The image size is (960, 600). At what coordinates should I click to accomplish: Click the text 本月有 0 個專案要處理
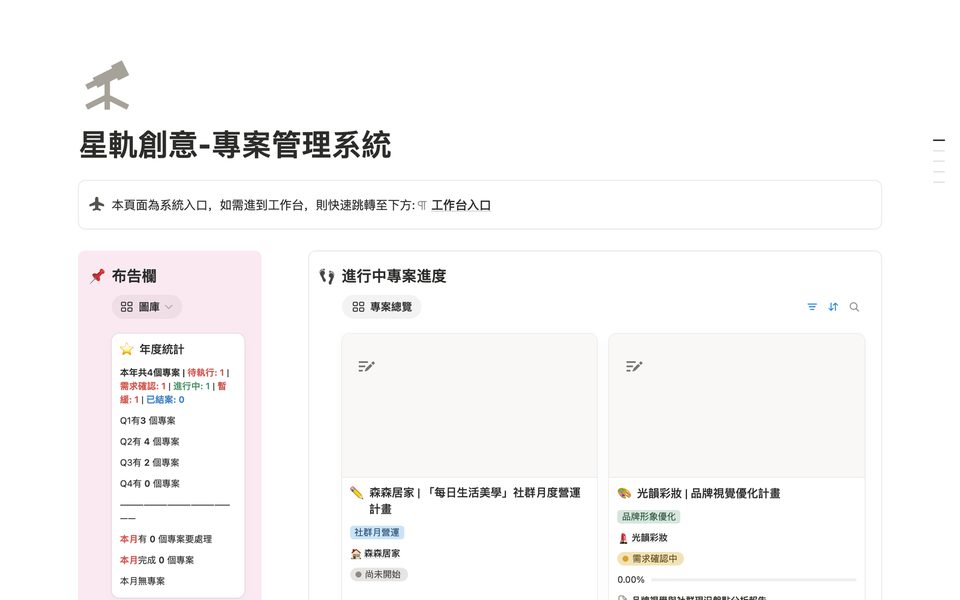click(166, 539)
